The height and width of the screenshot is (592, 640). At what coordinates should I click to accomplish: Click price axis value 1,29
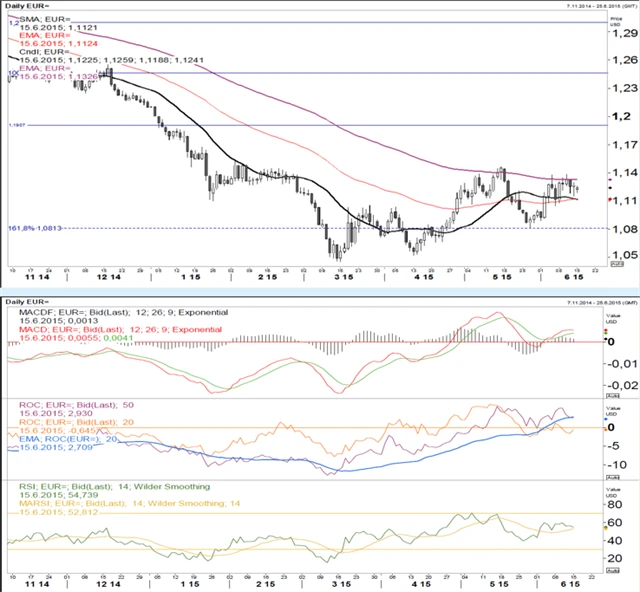[623, 33]
